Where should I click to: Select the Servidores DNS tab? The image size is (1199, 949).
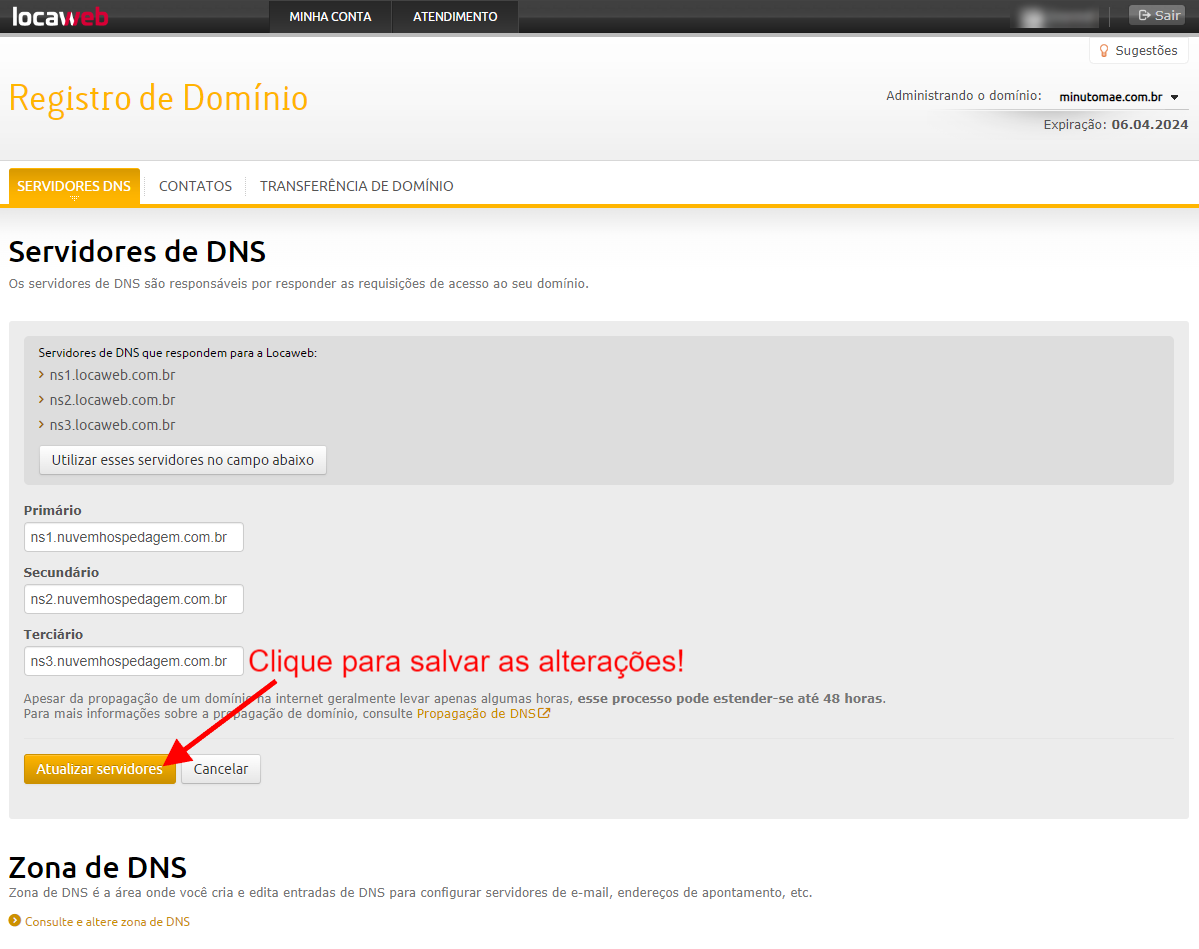[x=74, y=187]
